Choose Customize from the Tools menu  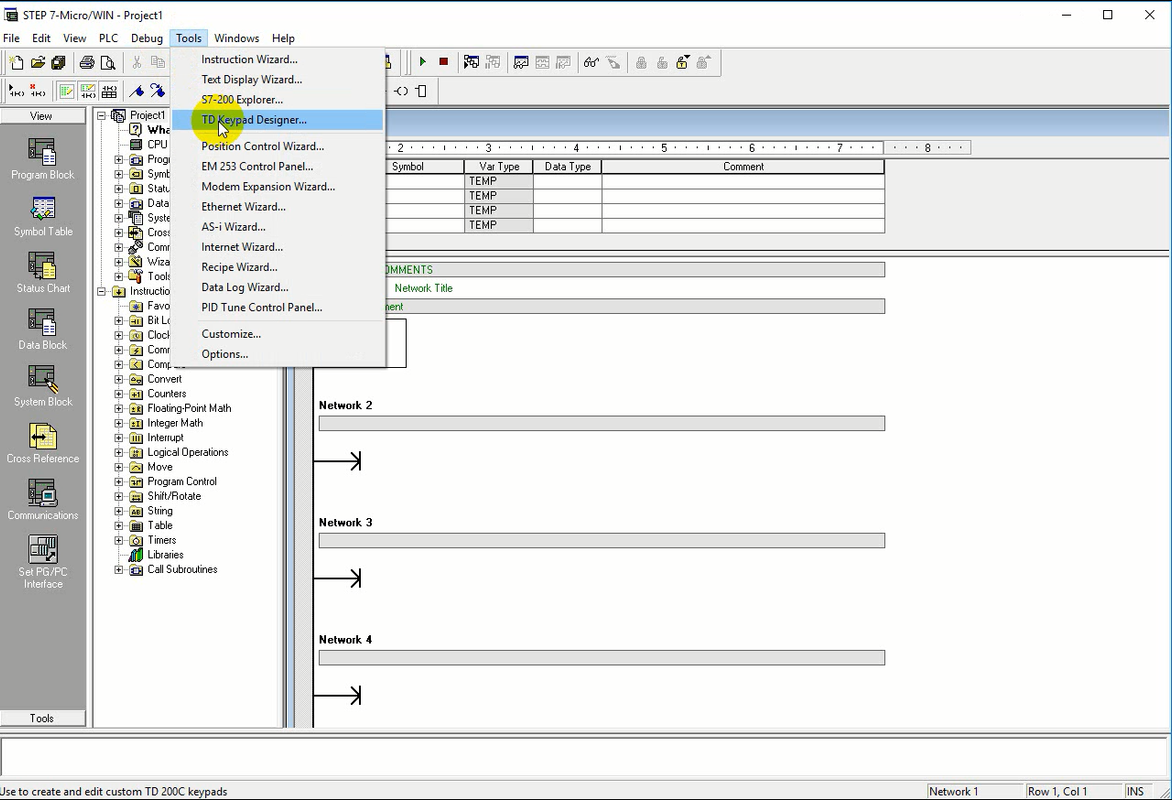(x=277, y=333)
